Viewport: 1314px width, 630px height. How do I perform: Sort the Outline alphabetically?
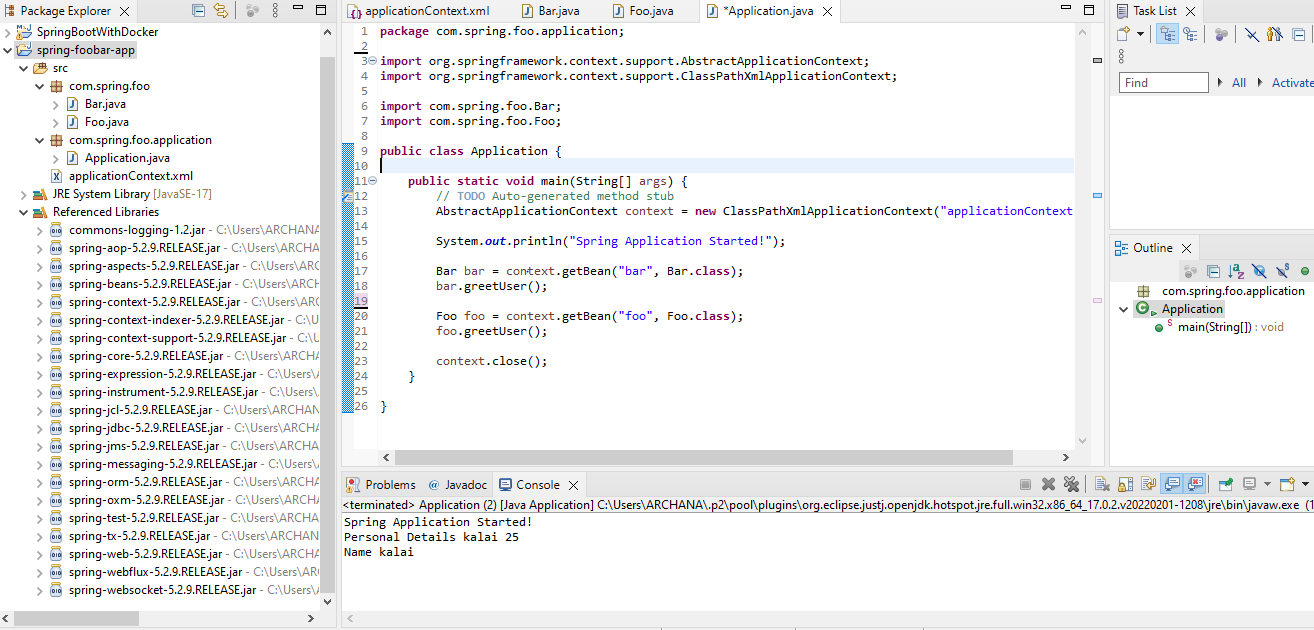point(1236,271)
